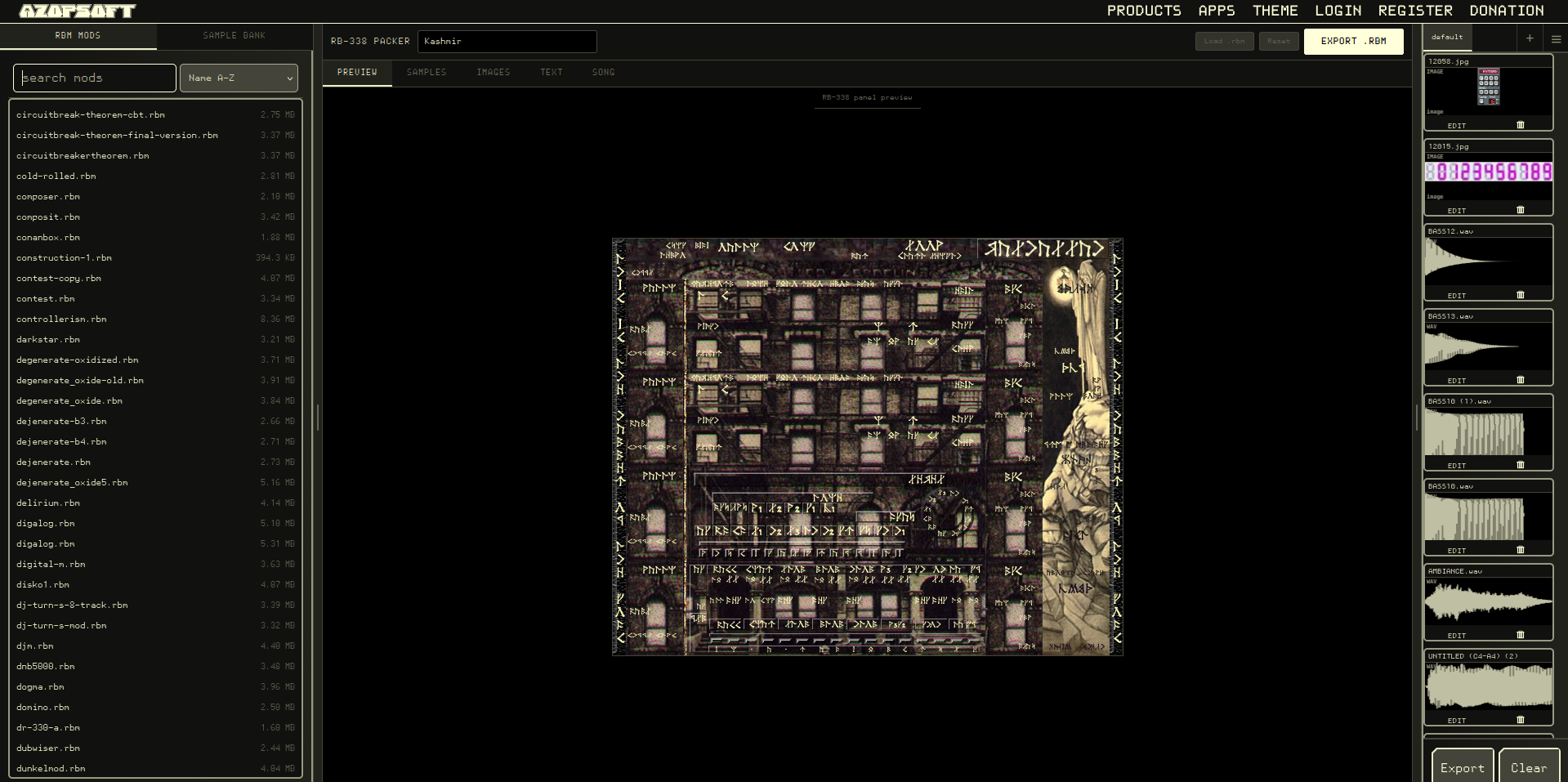Image resolution: width=1568 pixels, height=782 pixels.
Task: Remove BASS12.wav using its trash icon
Action: 1520,295
